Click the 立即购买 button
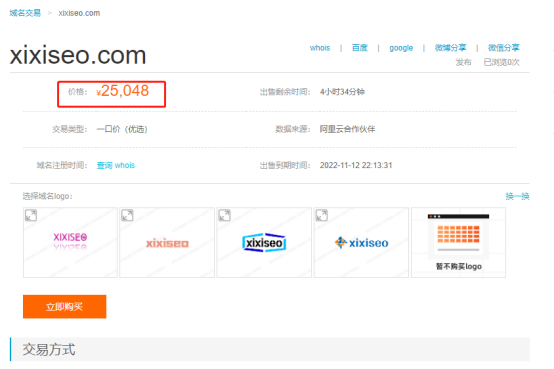The height and width of the screenshot is (369, 554). point(65,306)
